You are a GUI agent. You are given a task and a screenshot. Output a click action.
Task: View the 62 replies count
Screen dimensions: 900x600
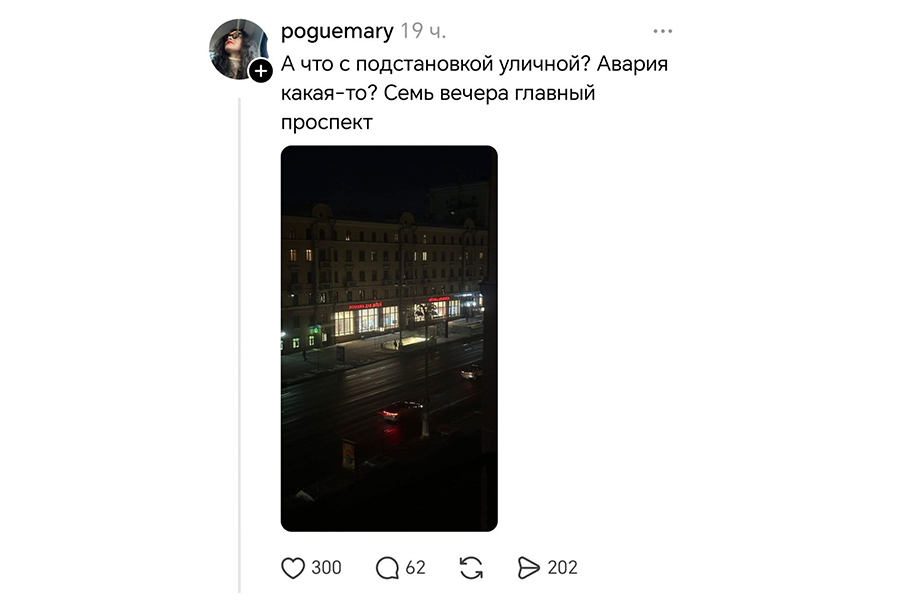pyautogui.click(x=416, y=568)
